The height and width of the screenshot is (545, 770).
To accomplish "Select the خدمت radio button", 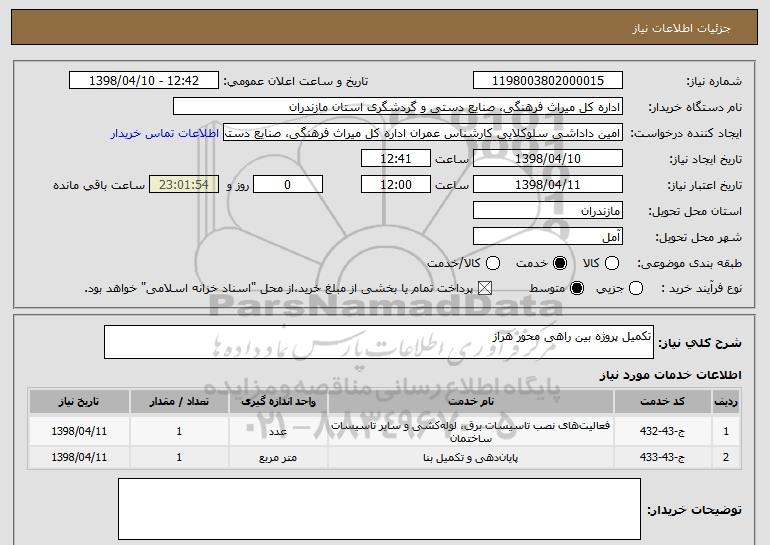I will click(559, 263).
